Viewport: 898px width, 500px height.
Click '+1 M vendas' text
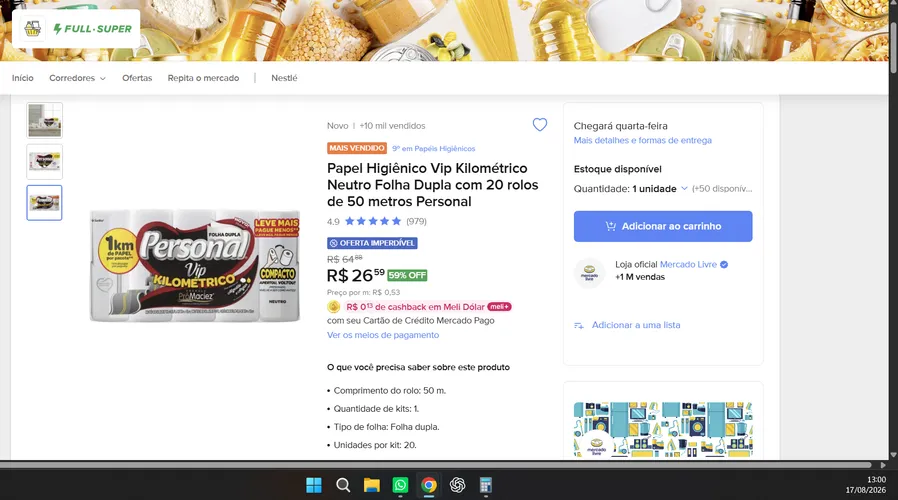[640, 277]
